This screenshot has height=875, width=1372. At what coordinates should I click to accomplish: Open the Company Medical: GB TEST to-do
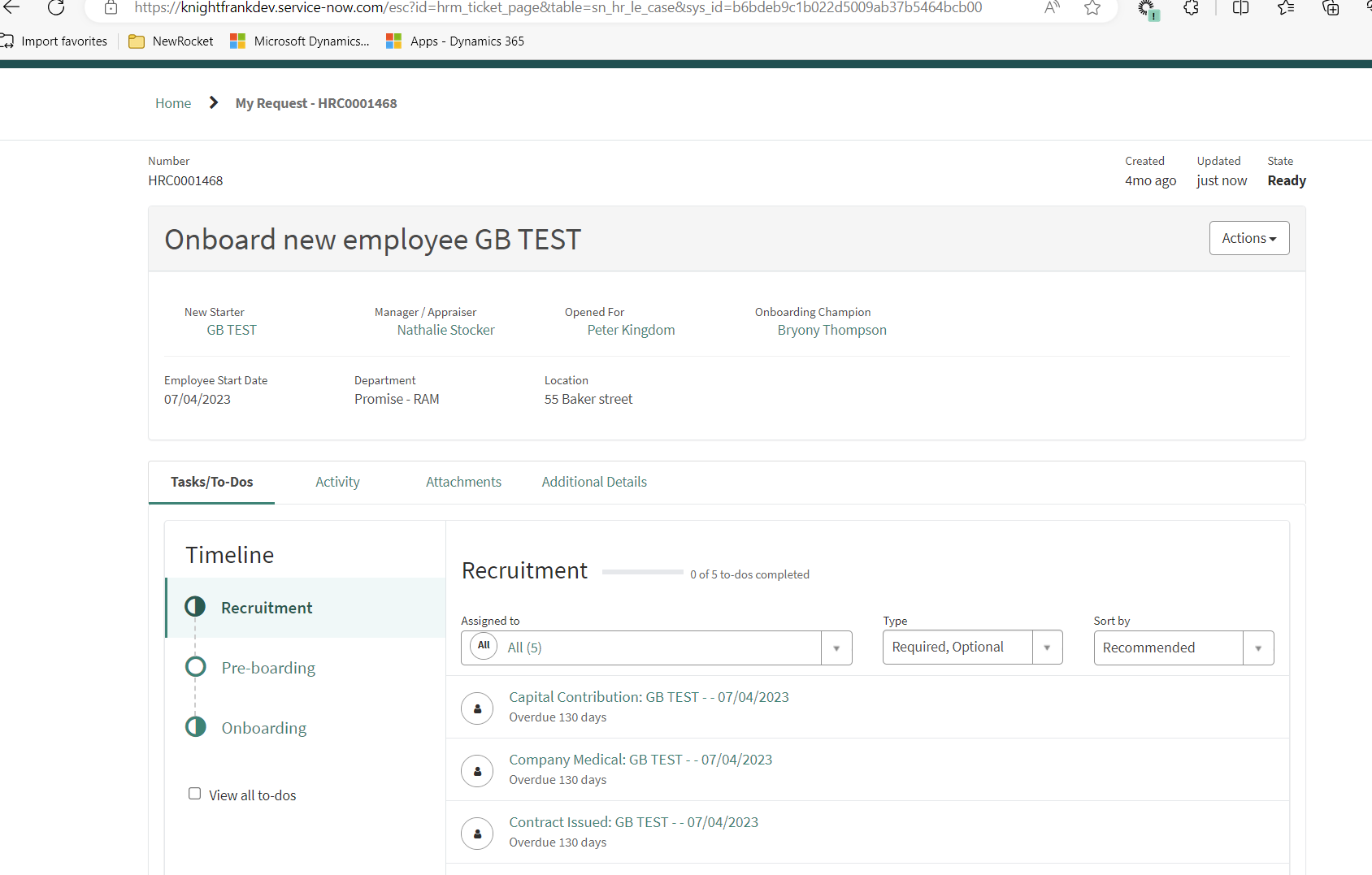pyautogui.click(x=640, y=760)
